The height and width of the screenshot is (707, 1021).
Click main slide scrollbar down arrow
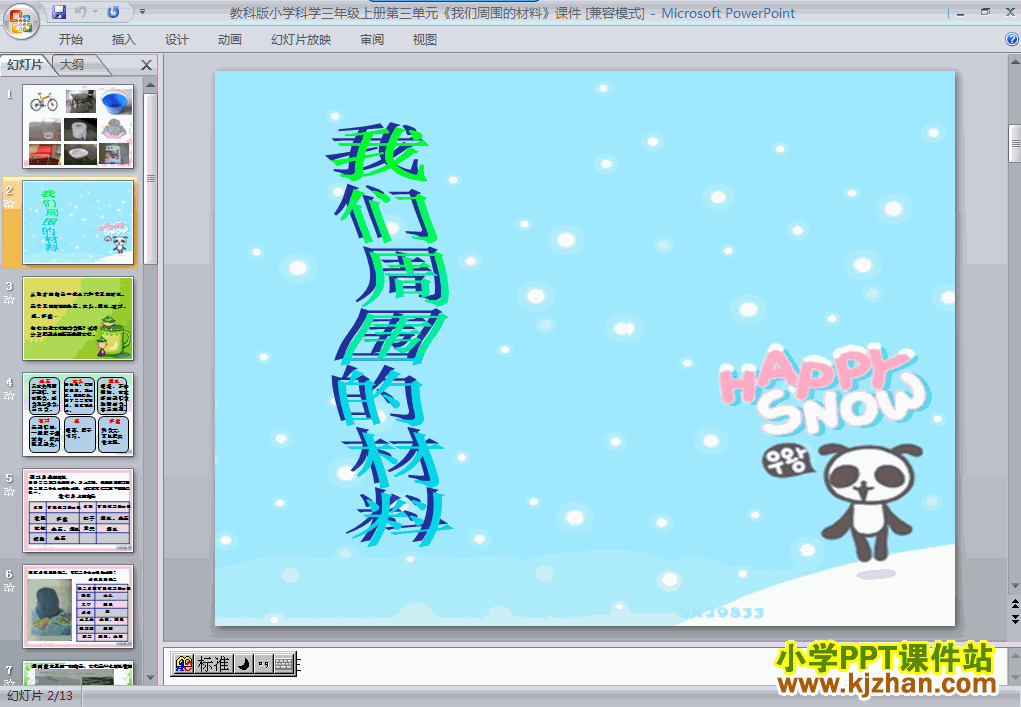1014,586
